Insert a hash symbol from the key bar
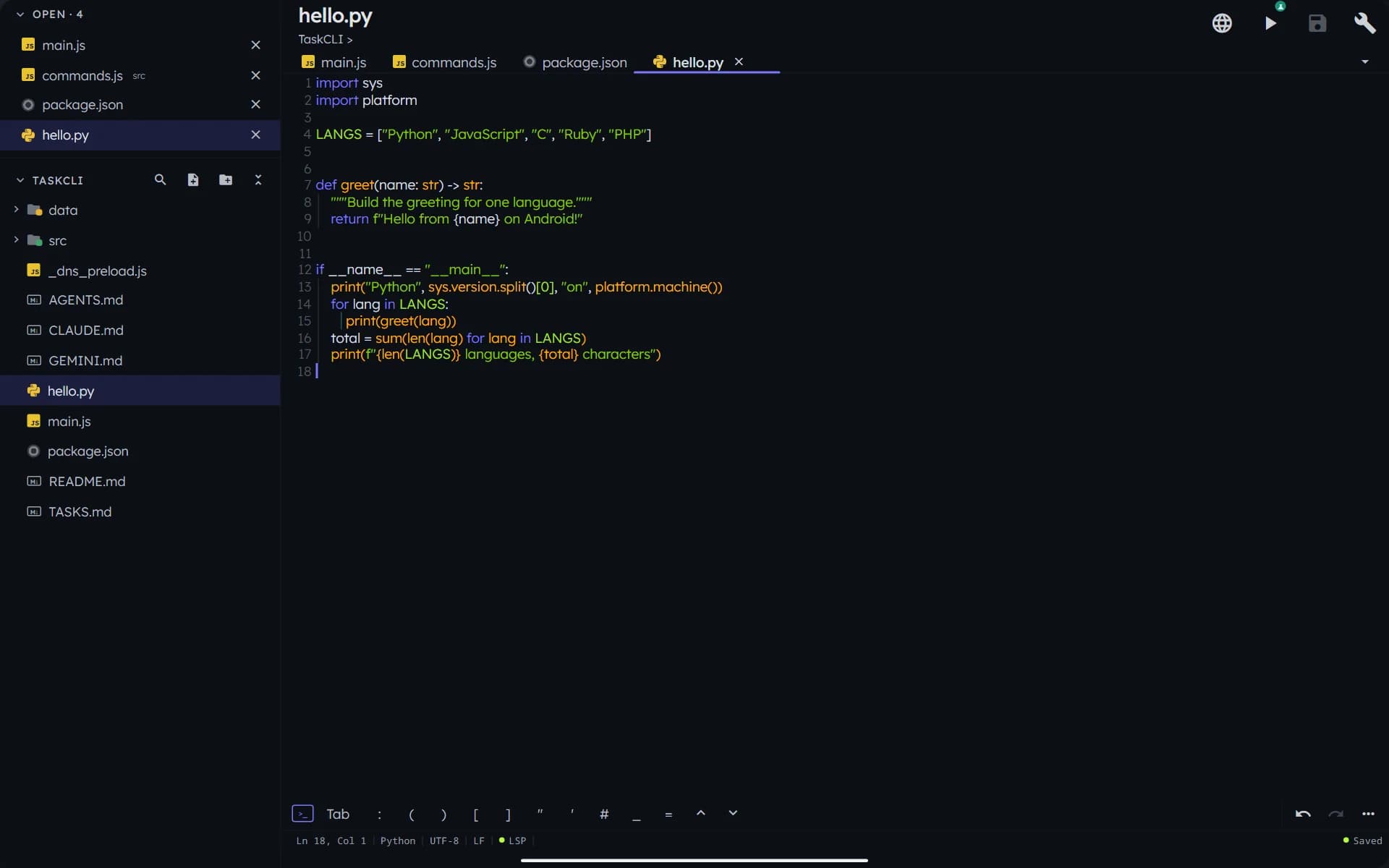The width and height of the screenshot is (1389, 868). pos(604,814)
